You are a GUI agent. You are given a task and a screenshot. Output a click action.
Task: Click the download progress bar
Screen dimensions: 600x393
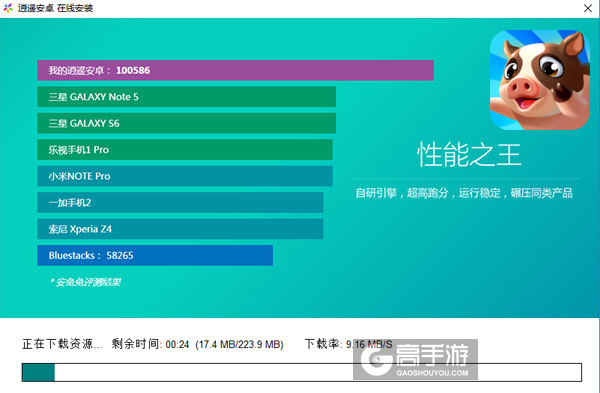tap(302, 372)
